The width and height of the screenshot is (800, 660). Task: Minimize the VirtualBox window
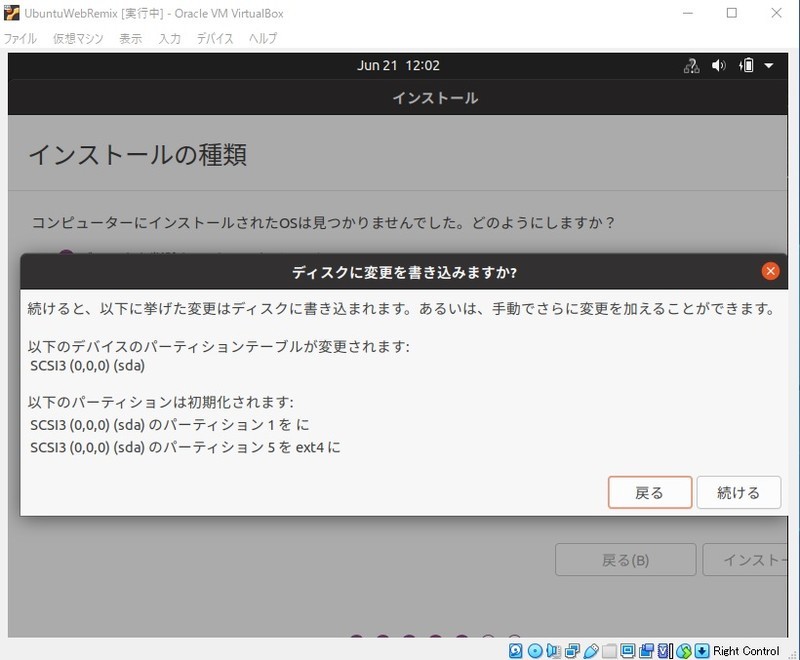click(x=688, y=13)
